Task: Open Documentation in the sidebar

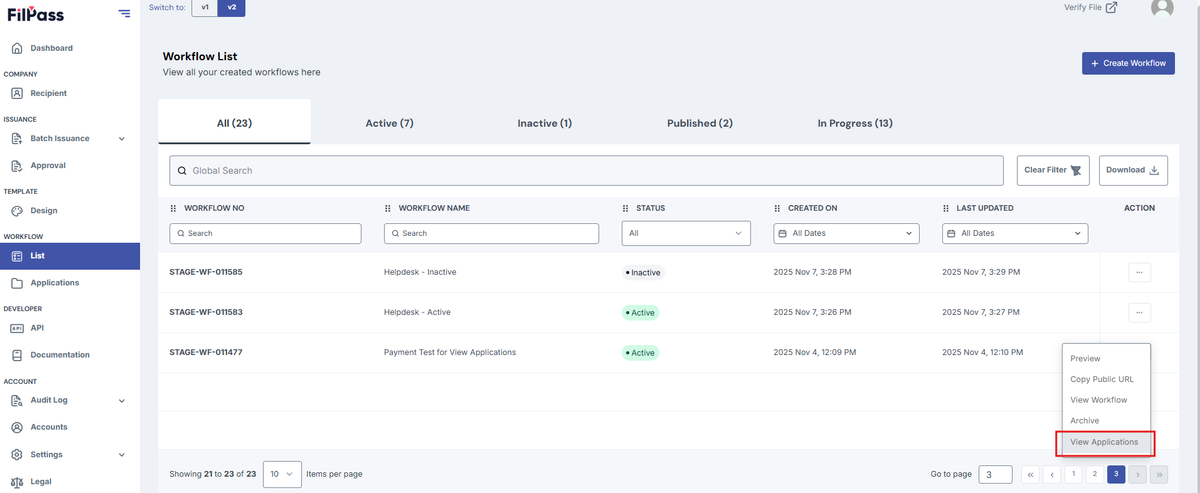Action: [x=59, y=355]
